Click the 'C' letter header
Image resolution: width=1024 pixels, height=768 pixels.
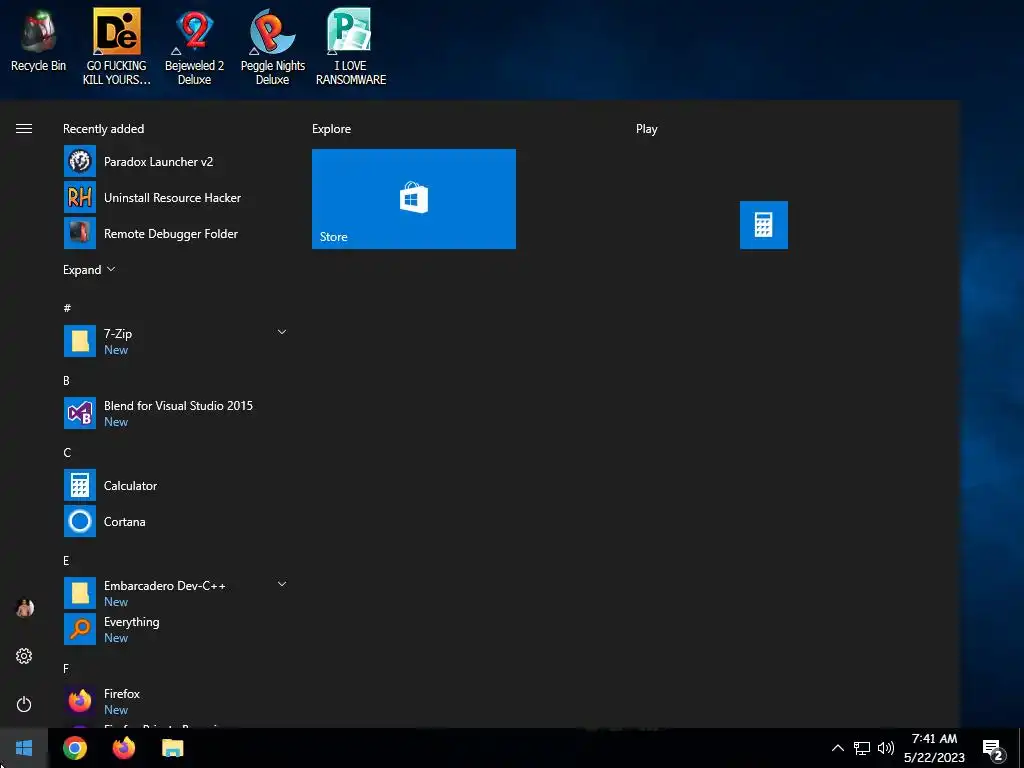click(67, 452)
